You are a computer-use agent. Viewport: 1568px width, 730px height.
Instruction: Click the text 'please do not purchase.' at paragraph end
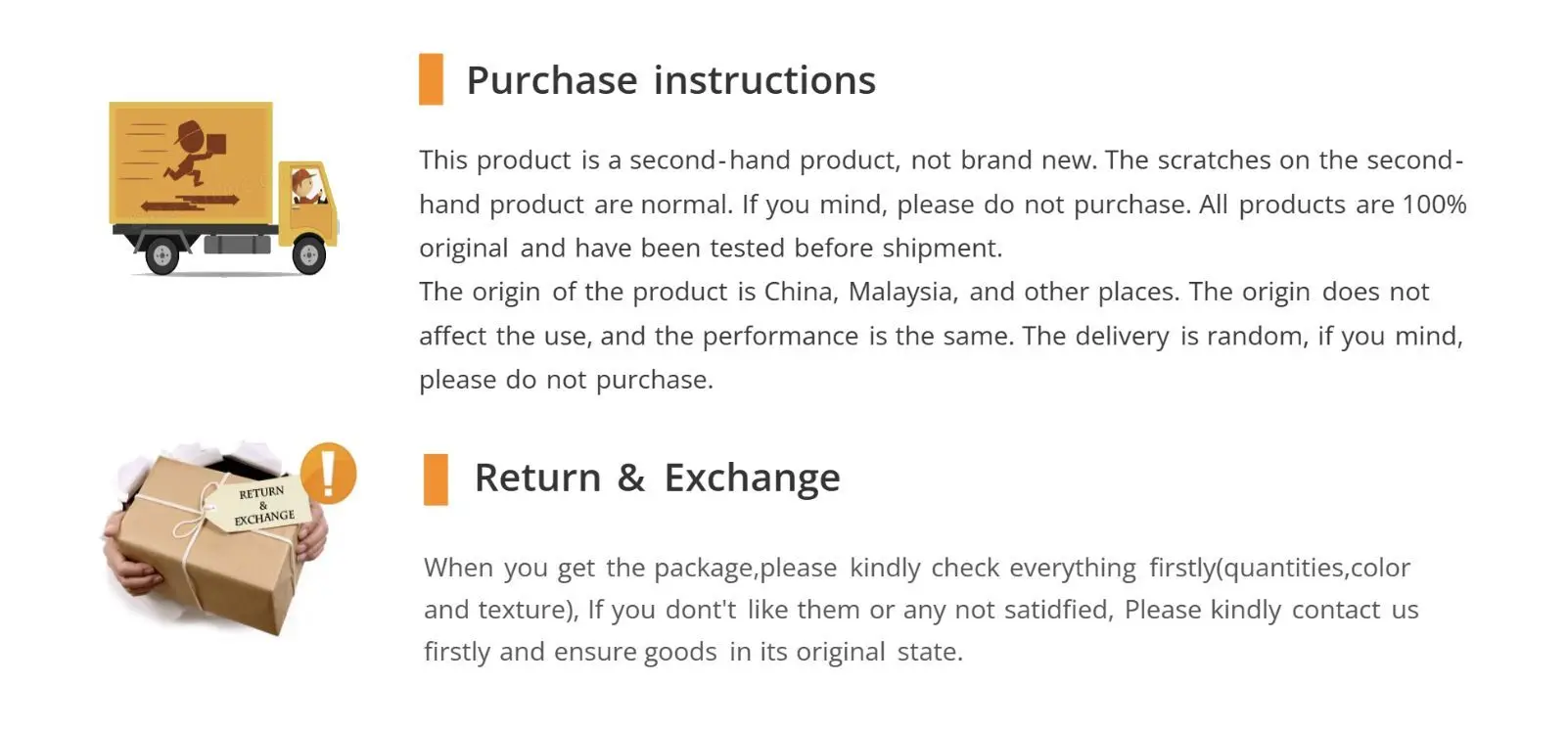566,380
